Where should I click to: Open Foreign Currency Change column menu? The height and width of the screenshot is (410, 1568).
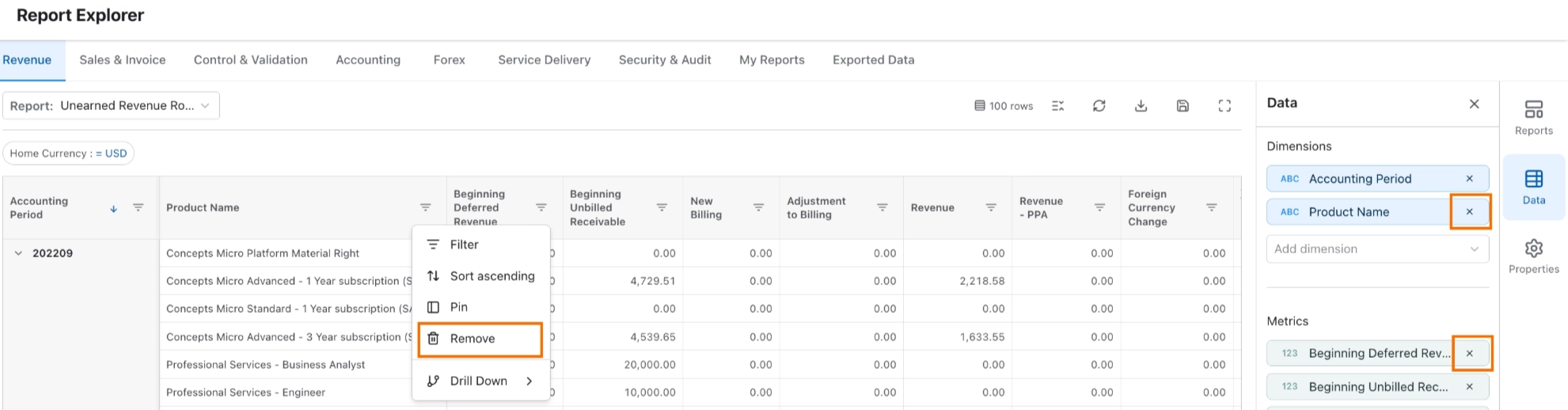(x=1211, y=207)
